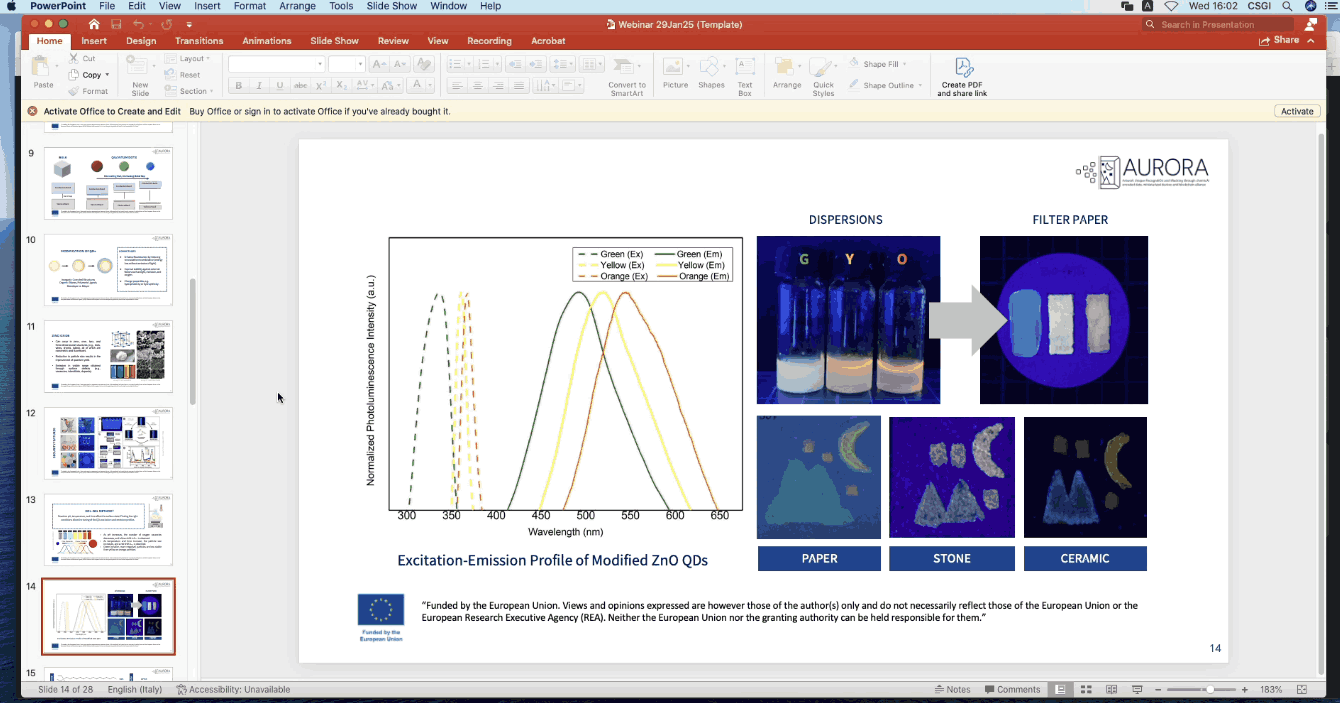Switch to Reading View from the status bar

point(1111,690)
